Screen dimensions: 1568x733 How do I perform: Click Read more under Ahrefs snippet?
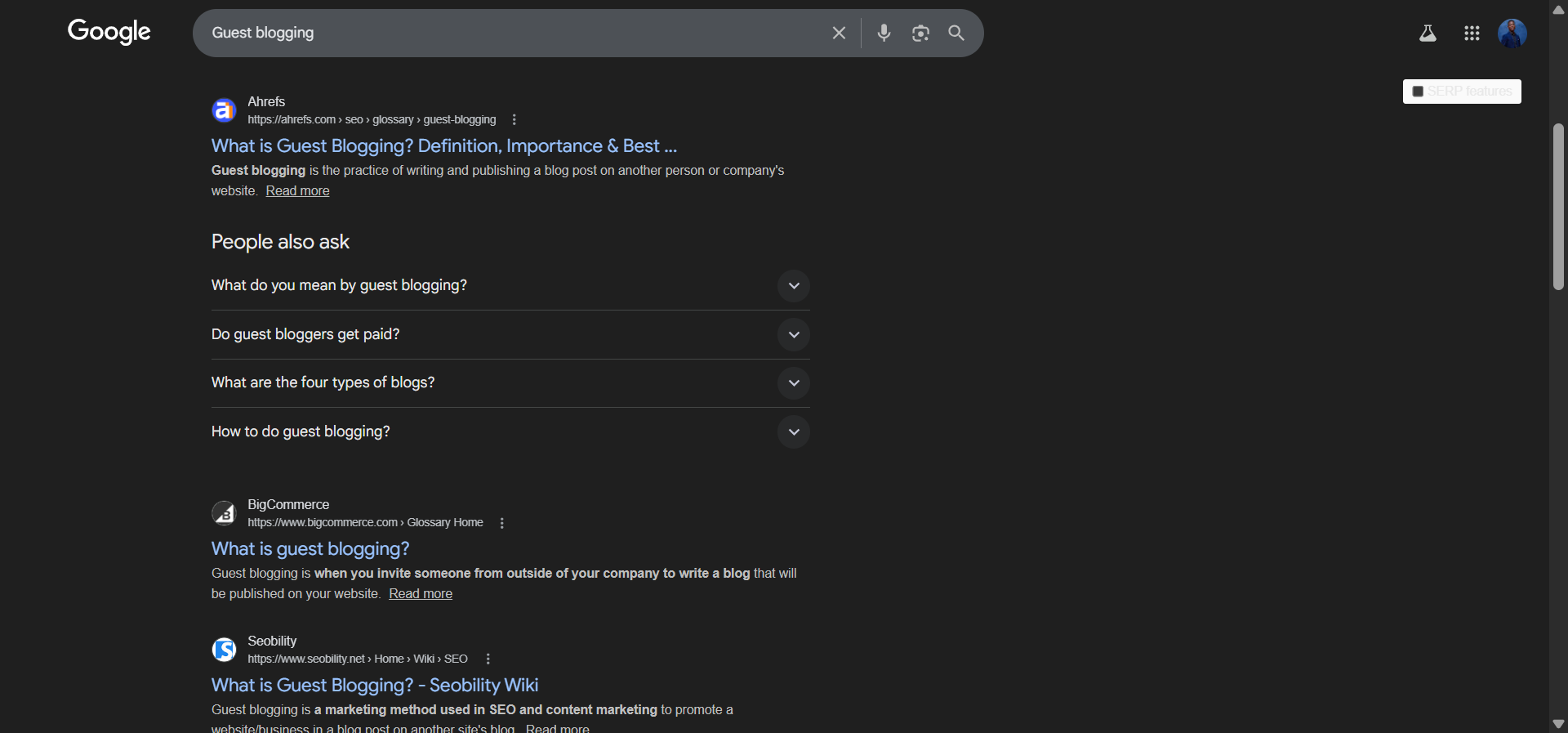pyautogui.click(x=297, y=190)
